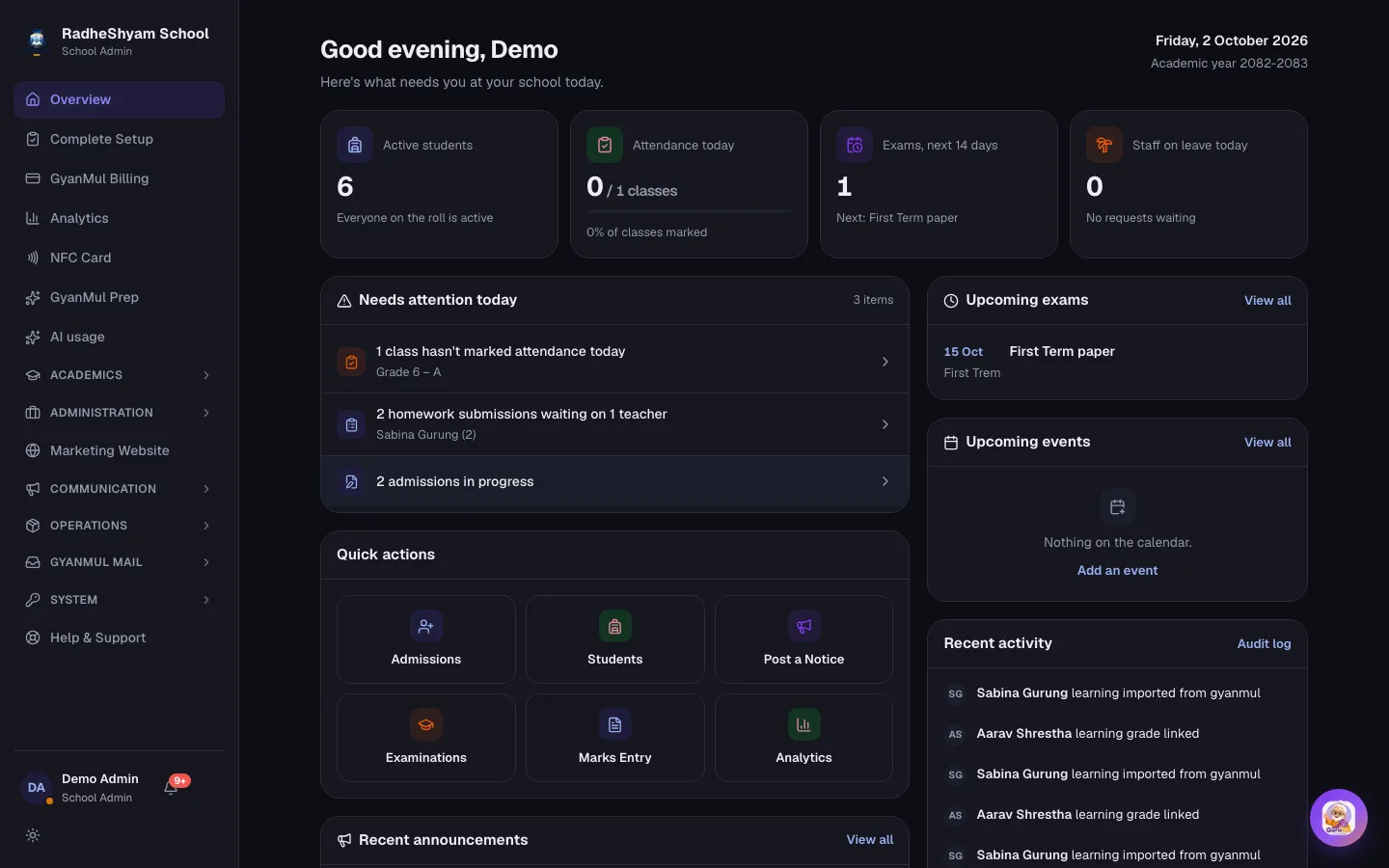Toggle the light/dark theme sun icon
The width and height of the screenshot is (1389, 868).
33,835
